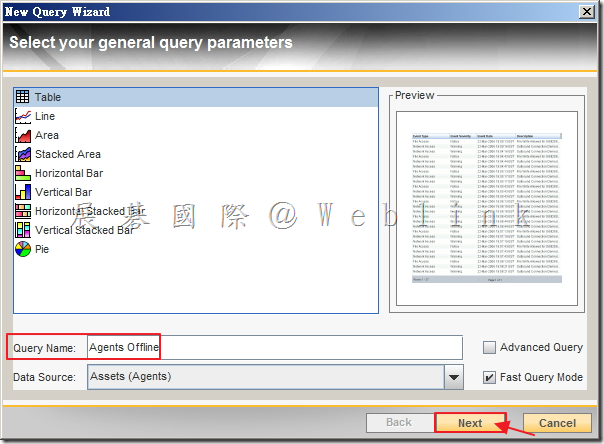604x444 pixels.
Task: Click the Assets (Agents) data source field
Action: [x=266, y=377]
